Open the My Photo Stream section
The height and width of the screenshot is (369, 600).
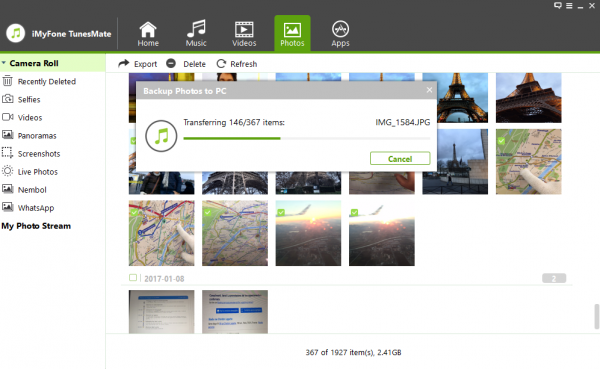[x=36, y=226]
